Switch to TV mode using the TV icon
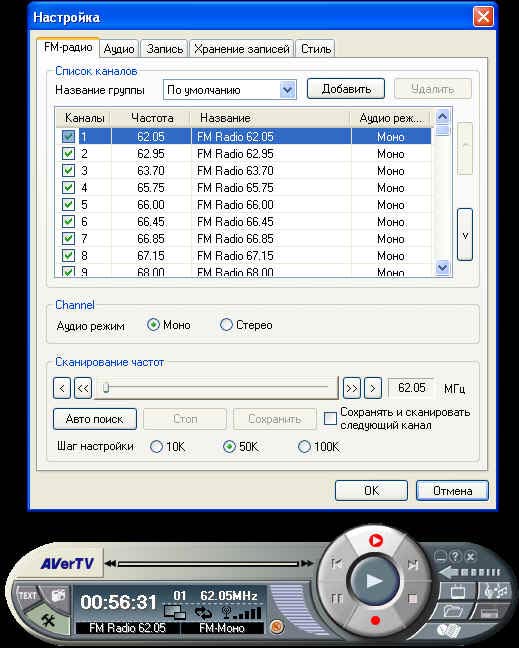This screenshot has height=648, width=519. (x=457, y=593)
